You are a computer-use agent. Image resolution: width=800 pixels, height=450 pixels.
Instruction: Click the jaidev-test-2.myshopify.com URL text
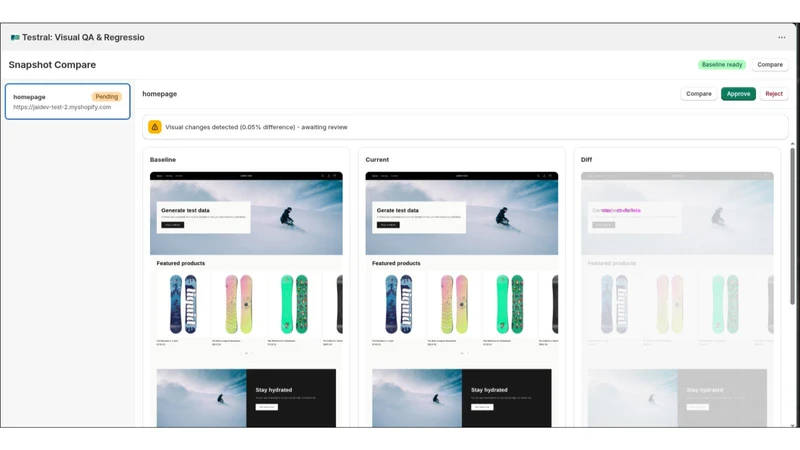62,107
